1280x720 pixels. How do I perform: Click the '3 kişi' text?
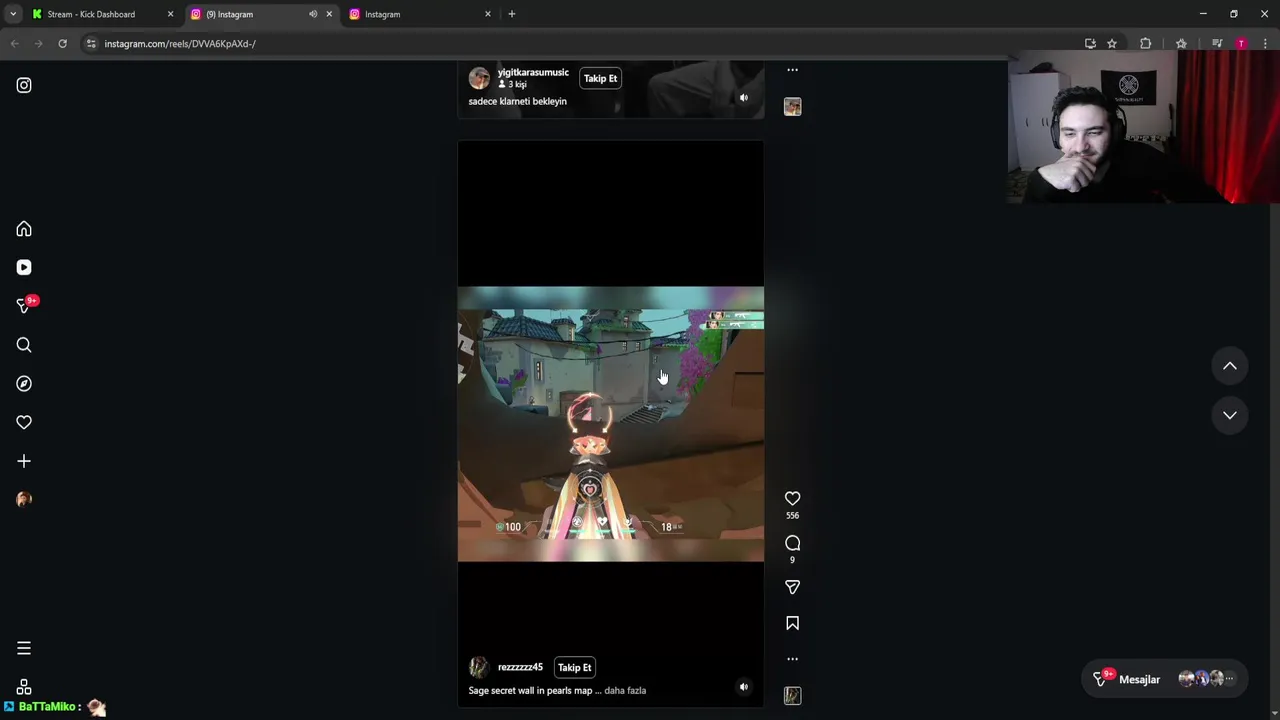[x=516, y=84]
